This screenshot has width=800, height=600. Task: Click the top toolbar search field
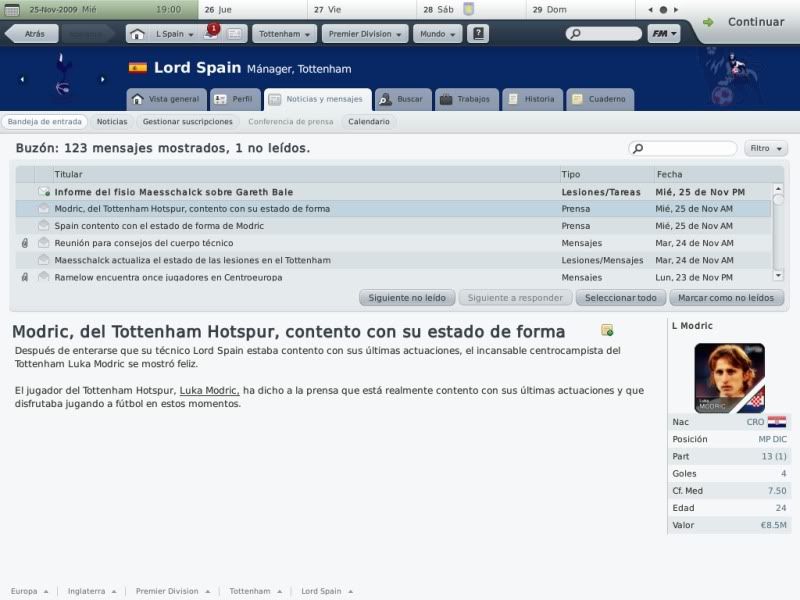pos(604,34)
